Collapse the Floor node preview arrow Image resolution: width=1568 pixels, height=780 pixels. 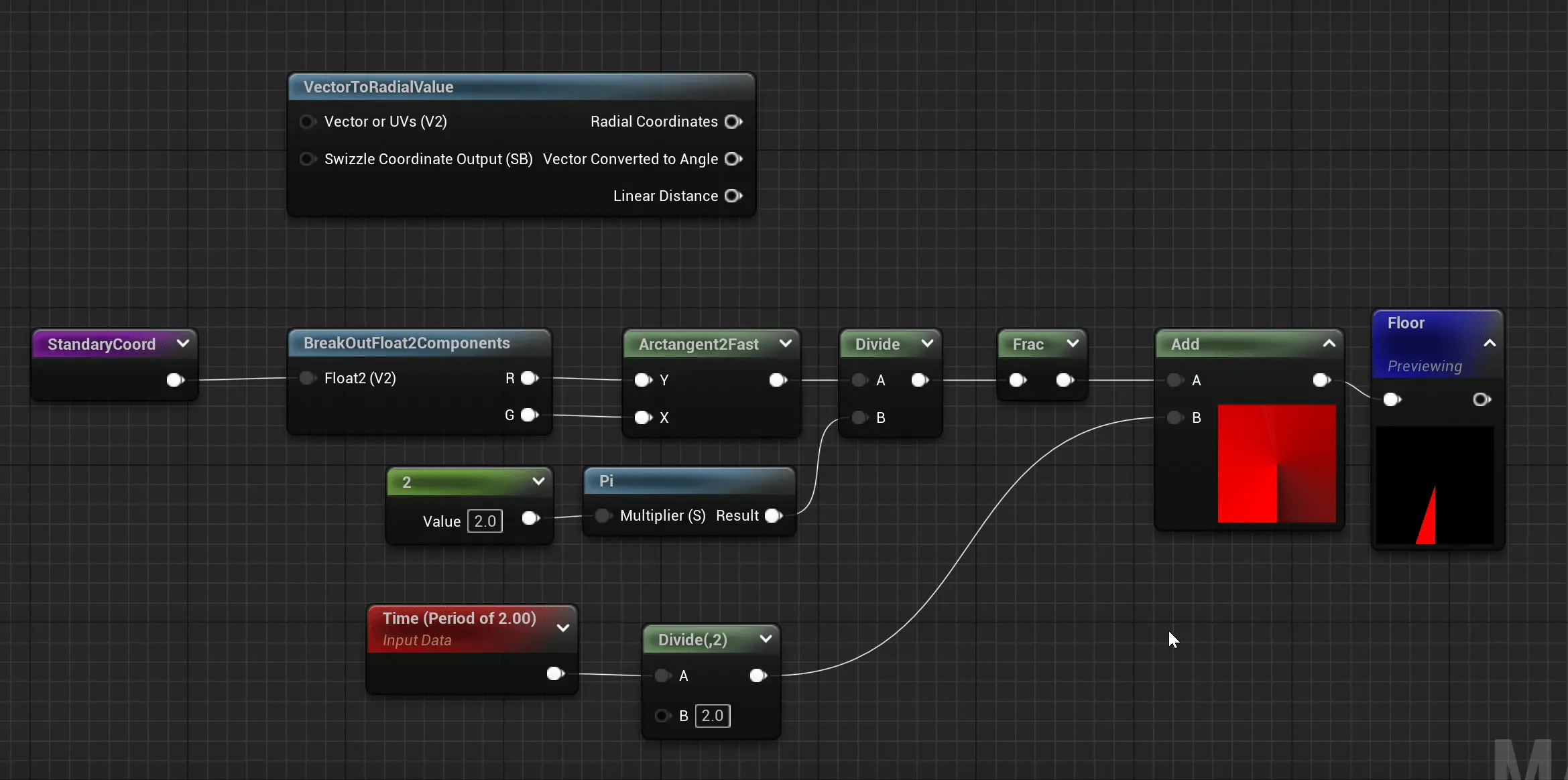click(x=1490, y=344)
